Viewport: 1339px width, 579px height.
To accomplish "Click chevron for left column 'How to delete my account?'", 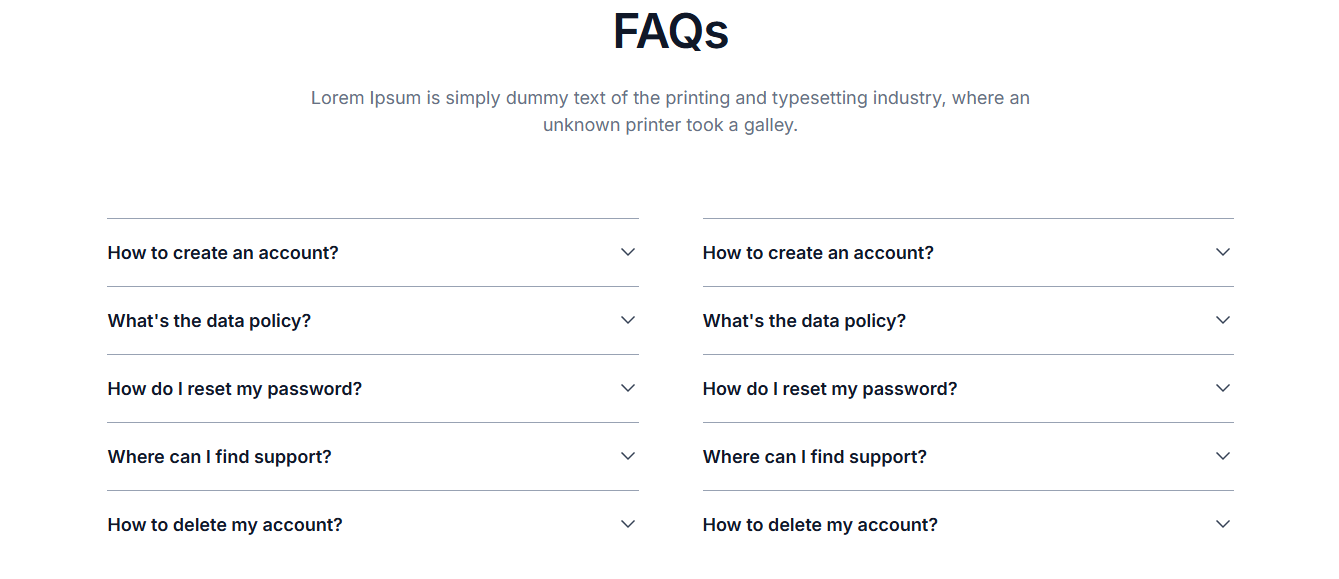I will point(628,524).
